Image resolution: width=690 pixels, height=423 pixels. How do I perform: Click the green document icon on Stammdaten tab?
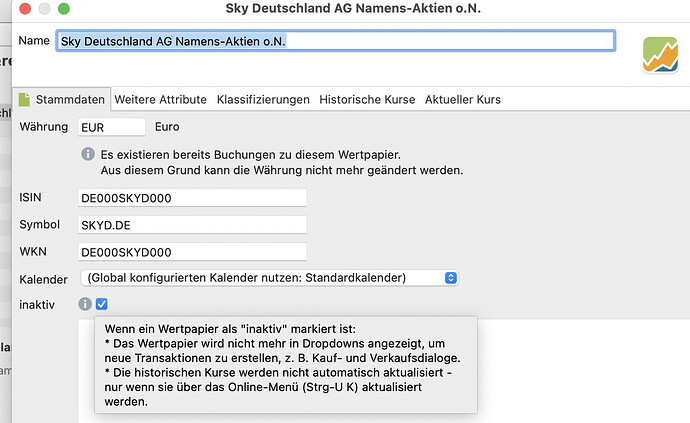(24, 99)
